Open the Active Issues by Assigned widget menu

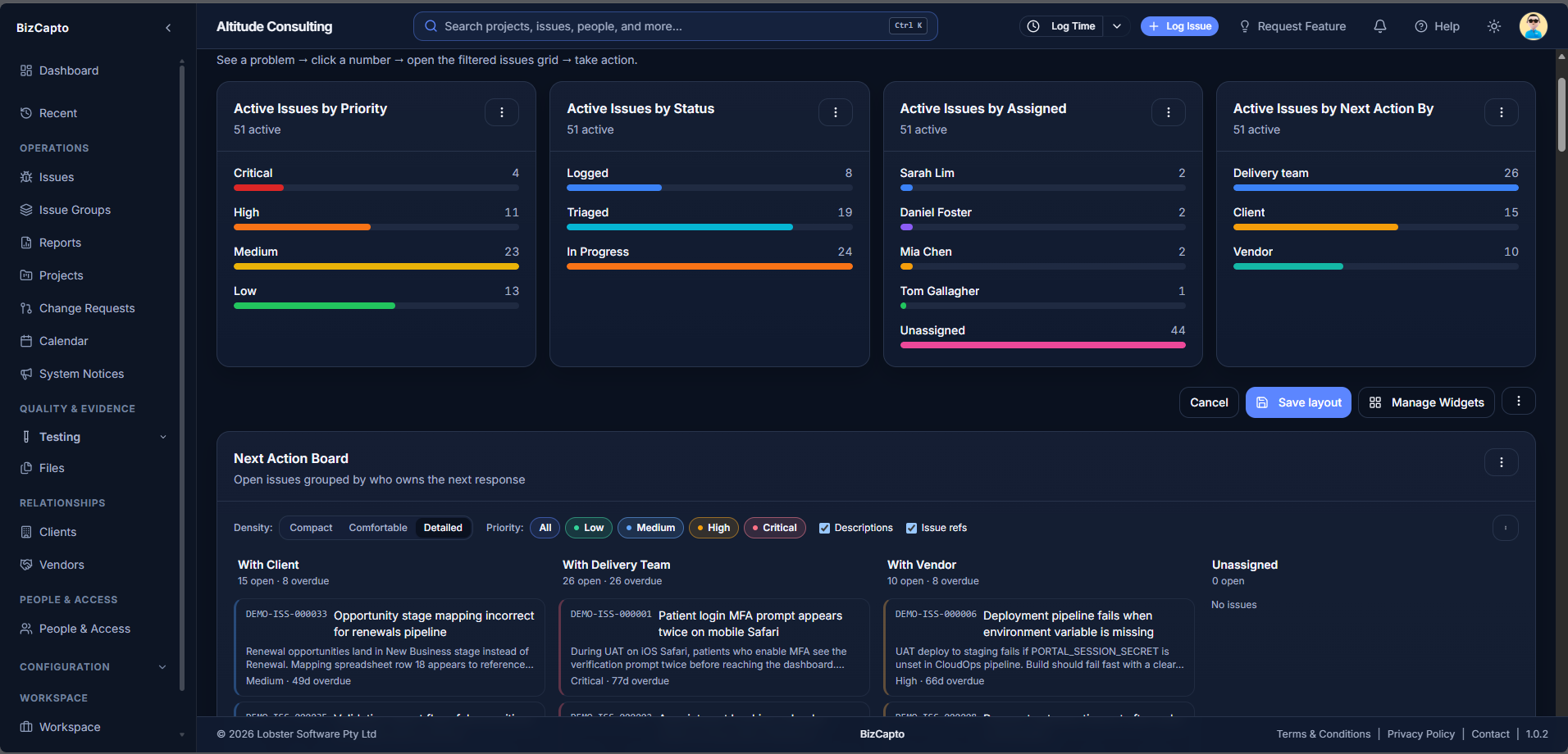1169,112
